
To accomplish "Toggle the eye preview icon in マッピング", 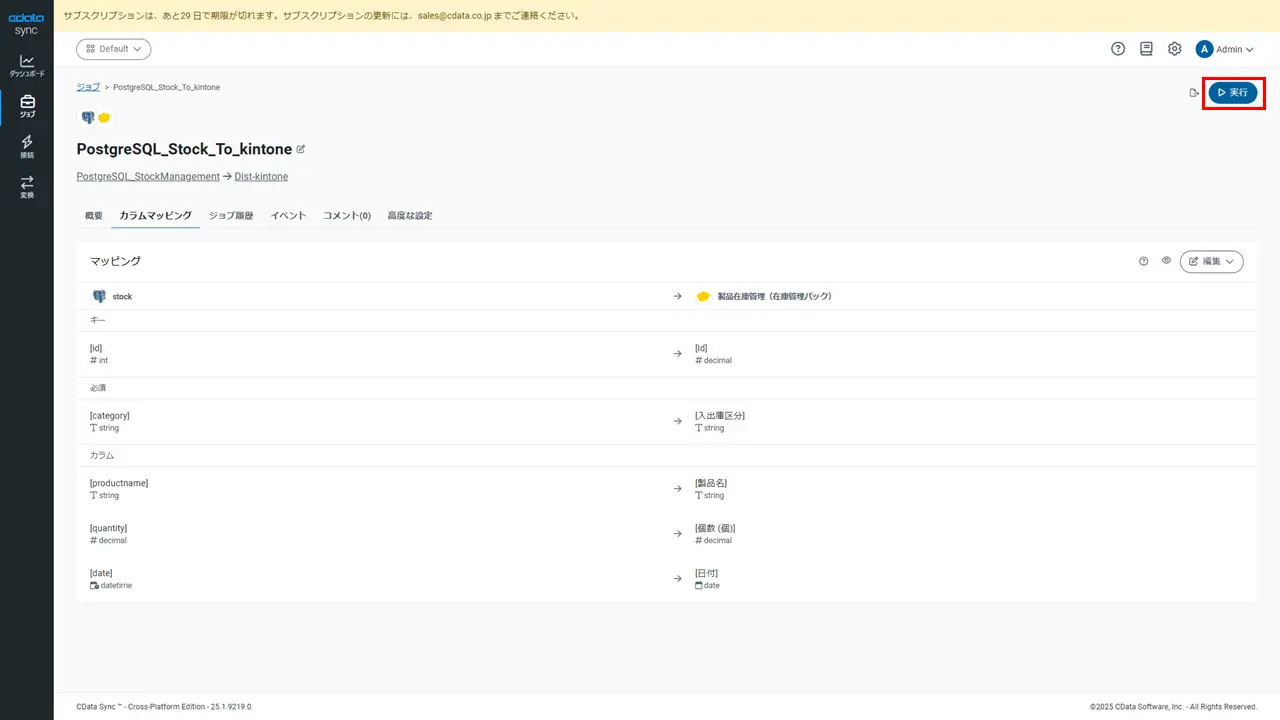I will (1166, 261).
